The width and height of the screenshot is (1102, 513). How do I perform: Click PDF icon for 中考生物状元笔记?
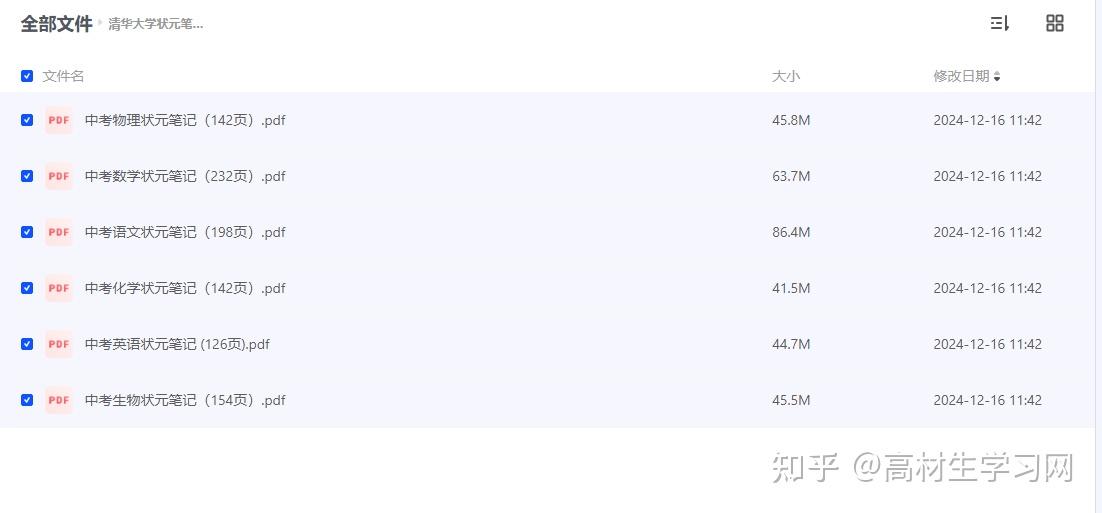click(59, 400)
